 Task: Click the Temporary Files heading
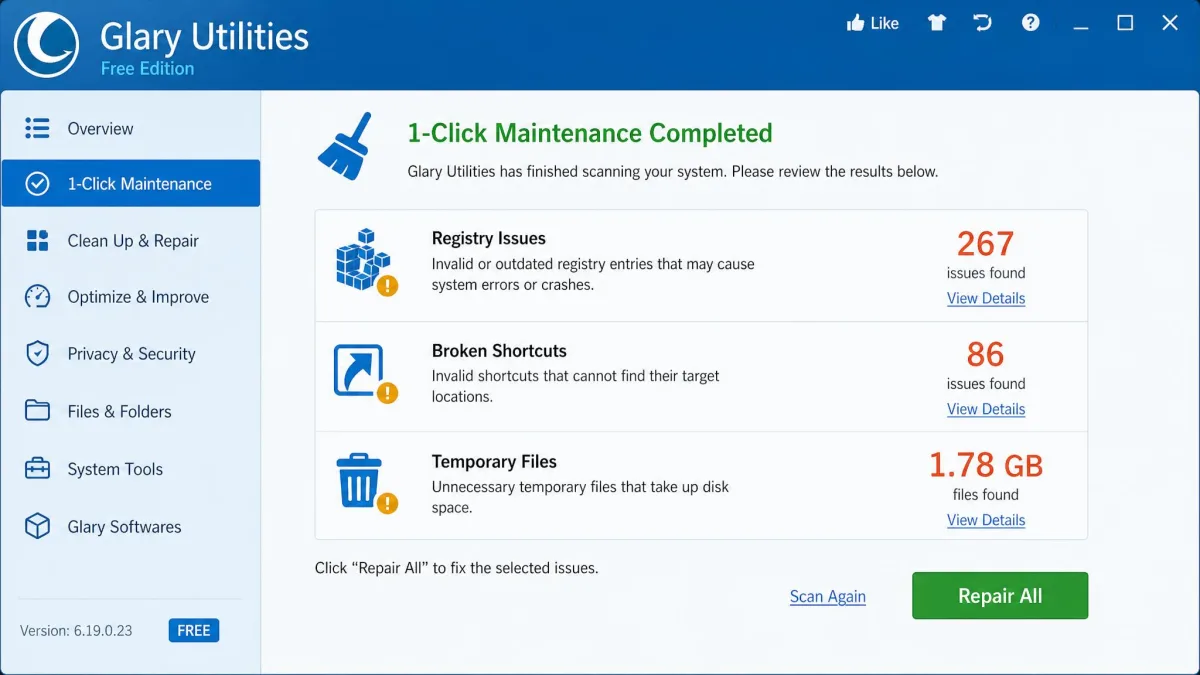(x=494, y=462)
